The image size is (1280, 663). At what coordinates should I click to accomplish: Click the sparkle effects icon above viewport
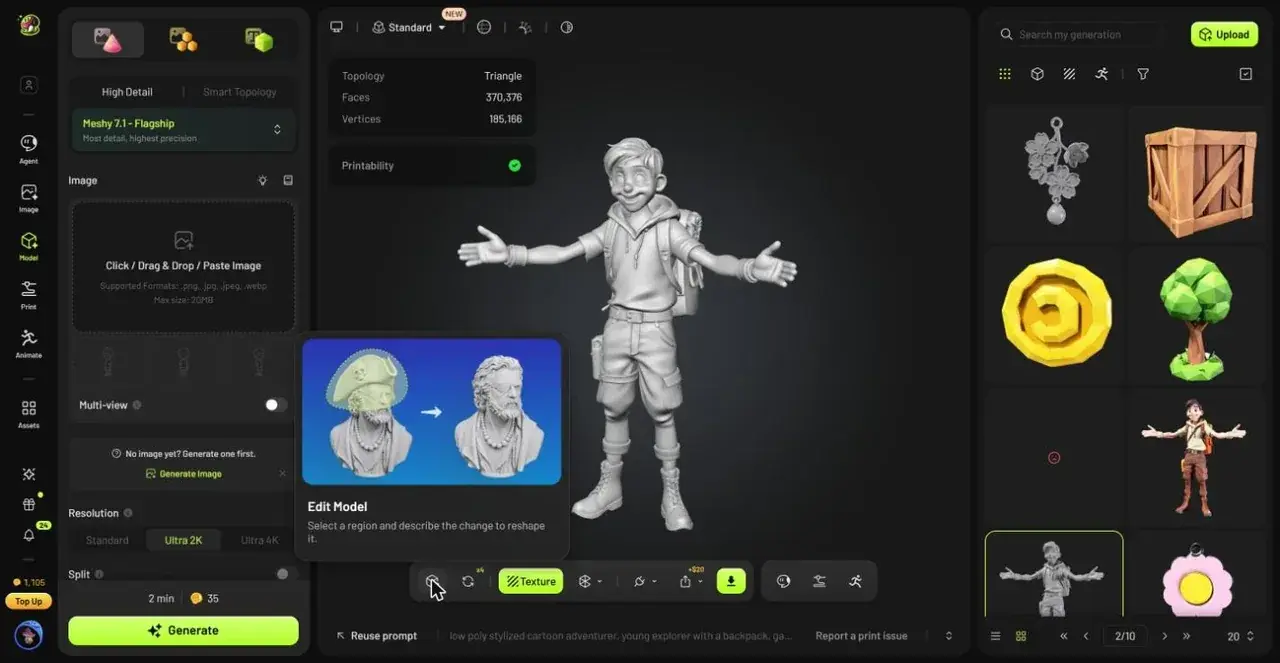pyautogui.click(x=525, y=27)
